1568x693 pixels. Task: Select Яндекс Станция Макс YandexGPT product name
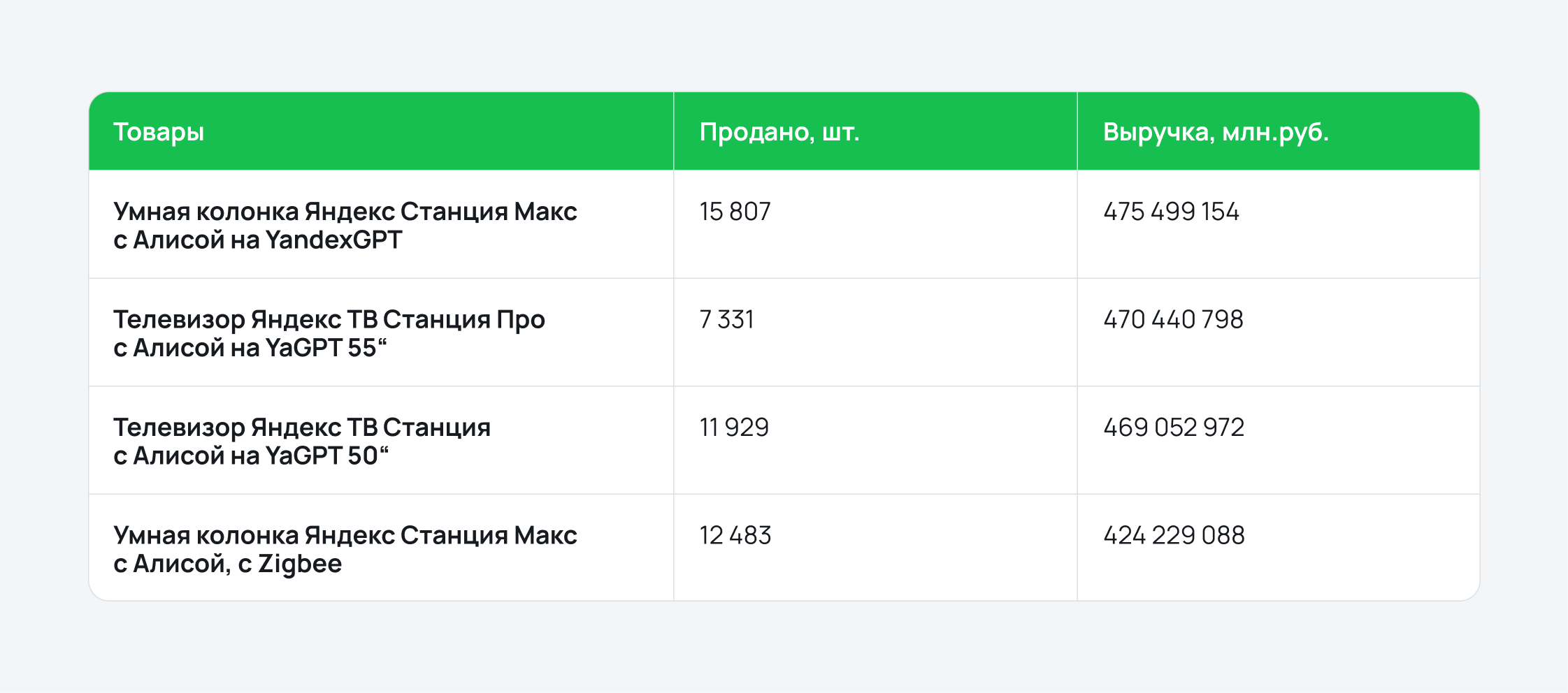[345, 225]
